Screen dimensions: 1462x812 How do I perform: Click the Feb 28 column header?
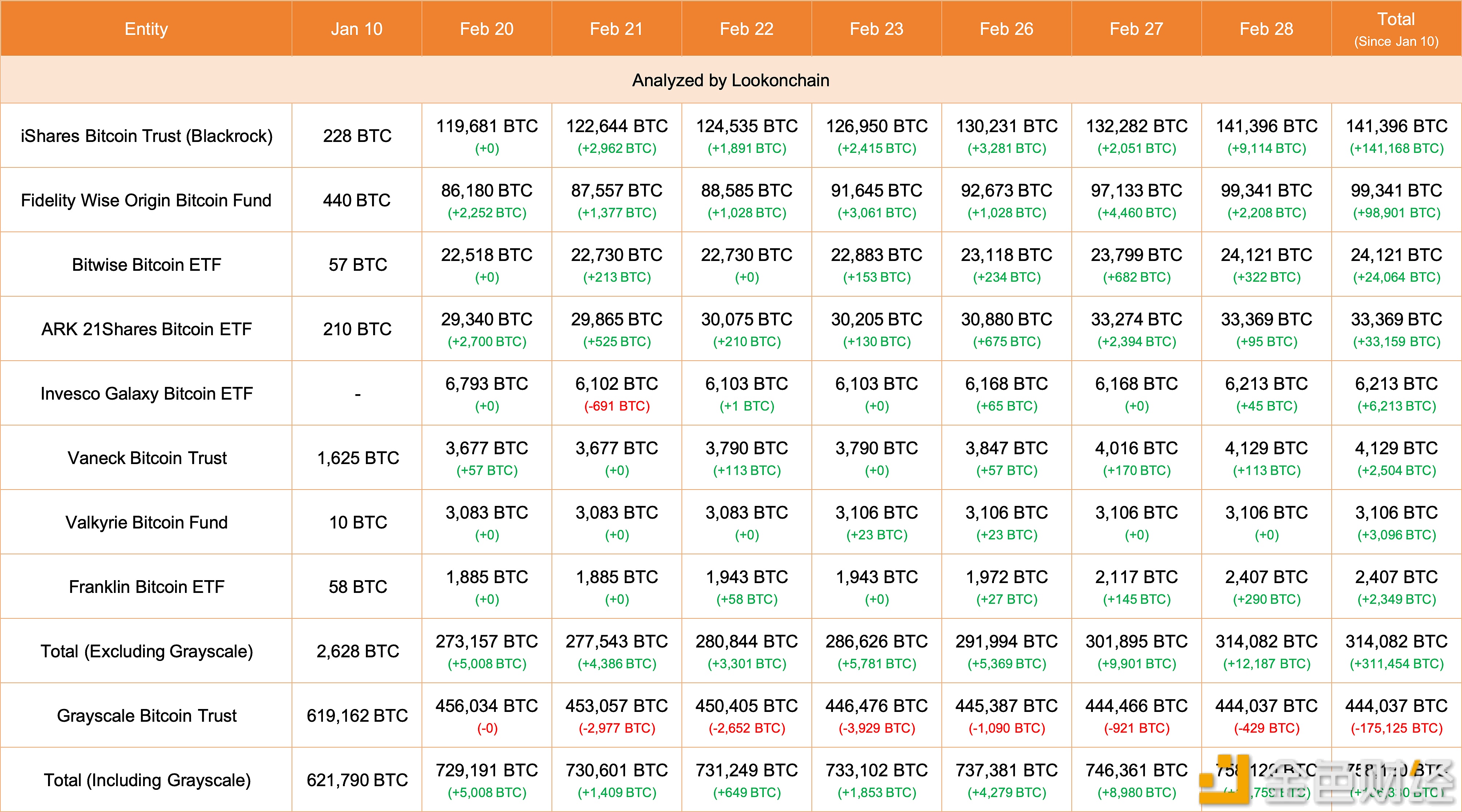[1267, 29]
